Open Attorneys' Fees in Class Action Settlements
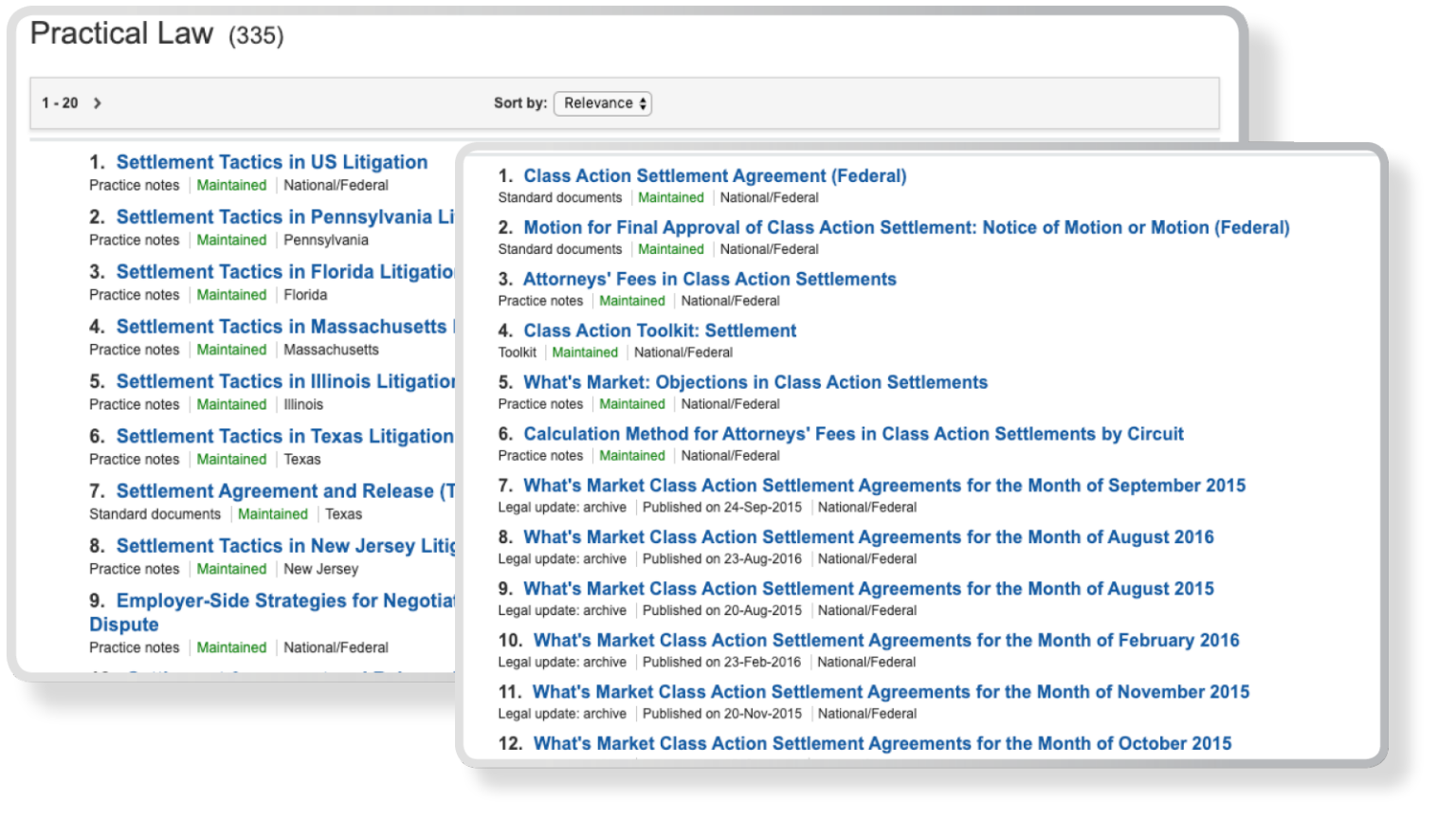Viewport: 1456px width, 819px height. pyautogui.click(x=709, y=280)
